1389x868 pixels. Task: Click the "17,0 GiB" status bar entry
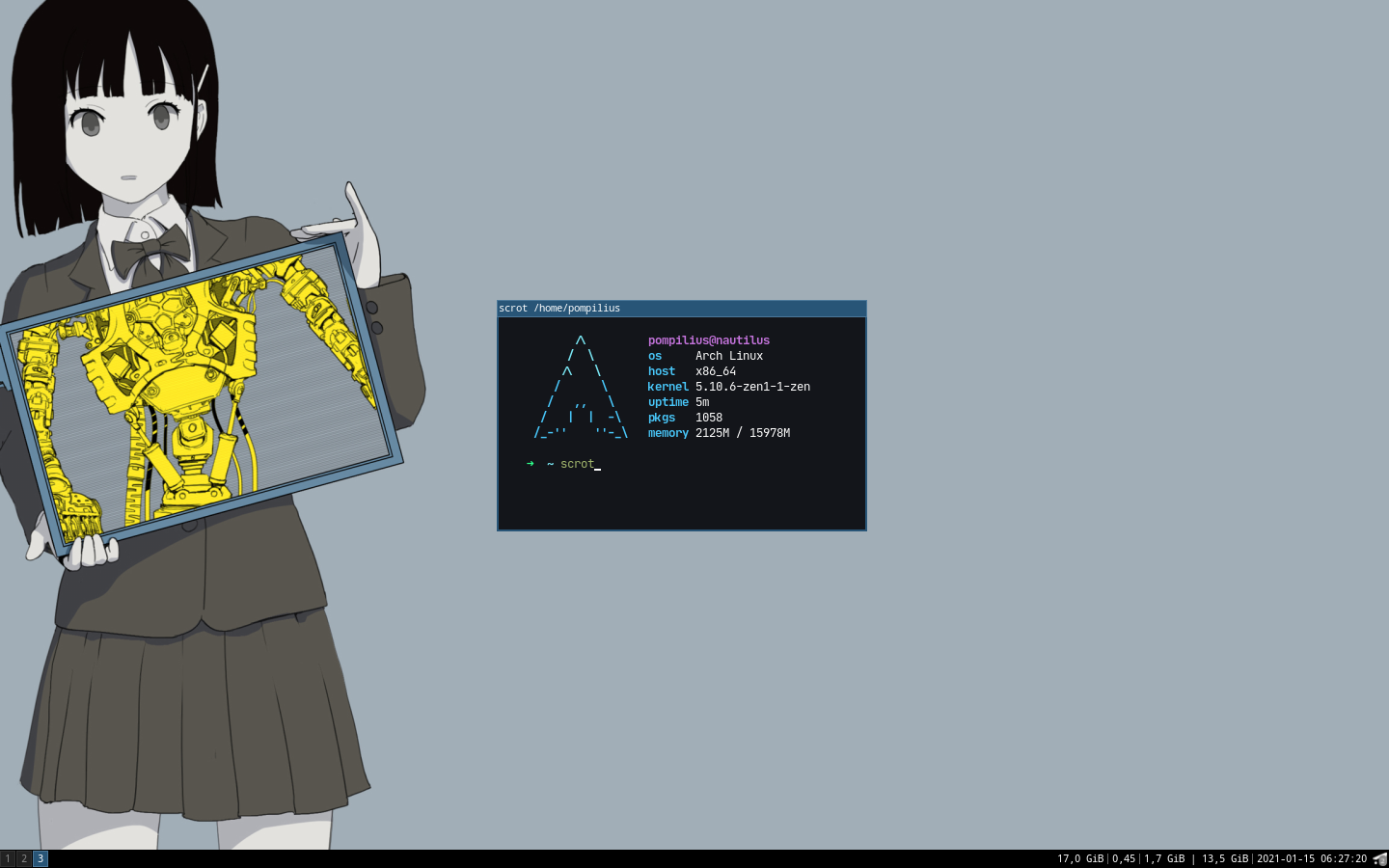point(1080,858)
